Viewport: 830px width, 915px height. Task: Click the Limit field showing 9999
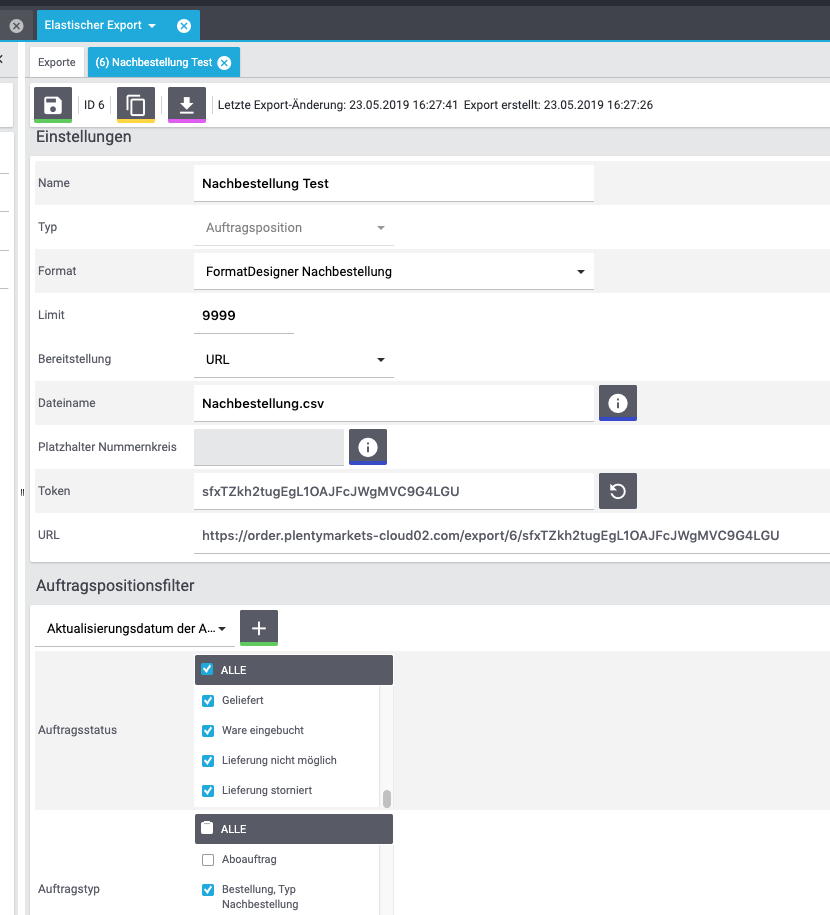[242, 316]
